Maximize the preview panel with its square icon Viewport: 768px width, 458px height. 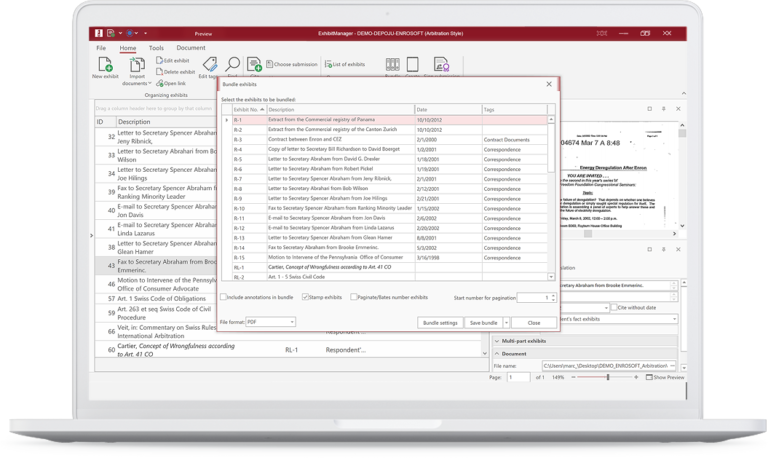coord(649,109)
